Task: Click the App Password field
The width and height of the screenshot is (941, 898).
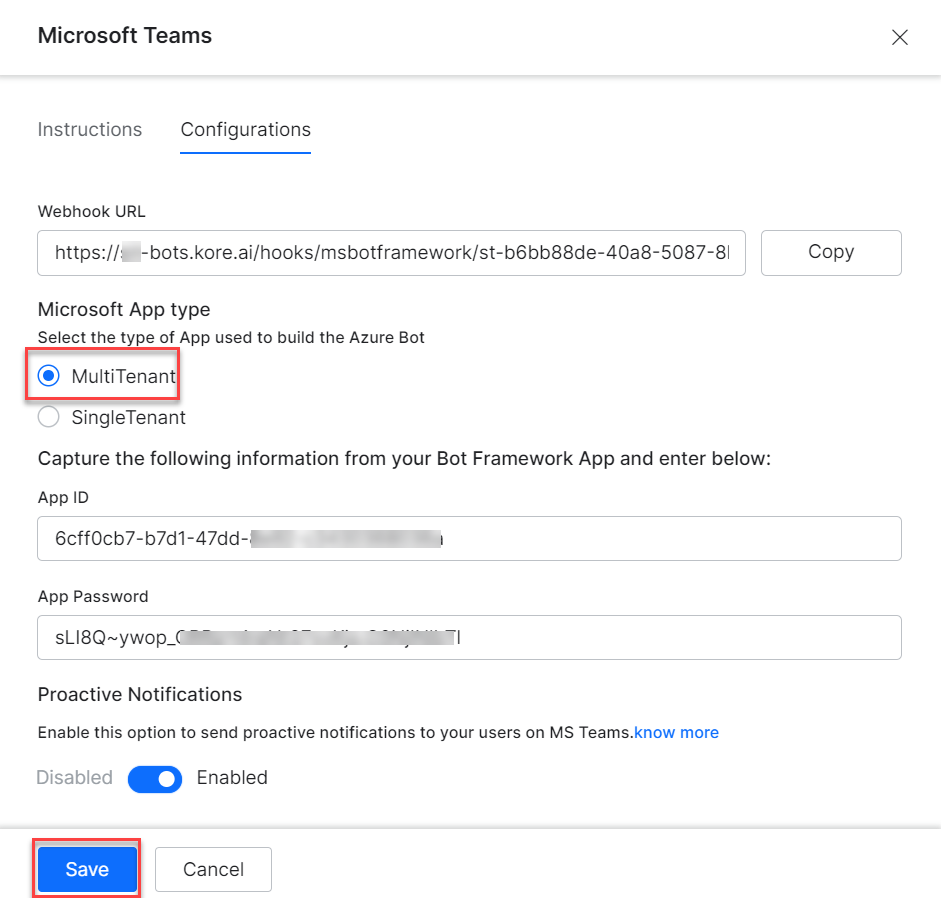Action: point(469,637)
